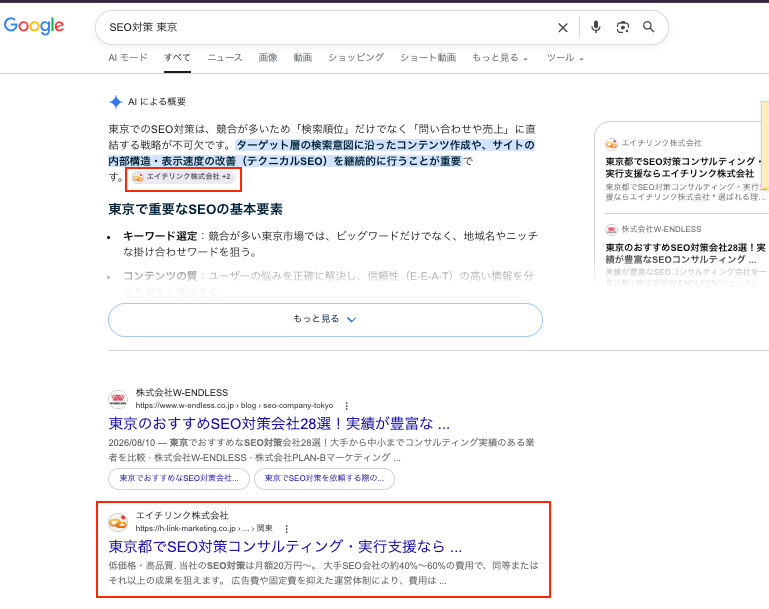Open result 東京都でSEO対策コンサルティング・実行支援なら
This screenshot has width=769, height=609.
coord(285,546)
